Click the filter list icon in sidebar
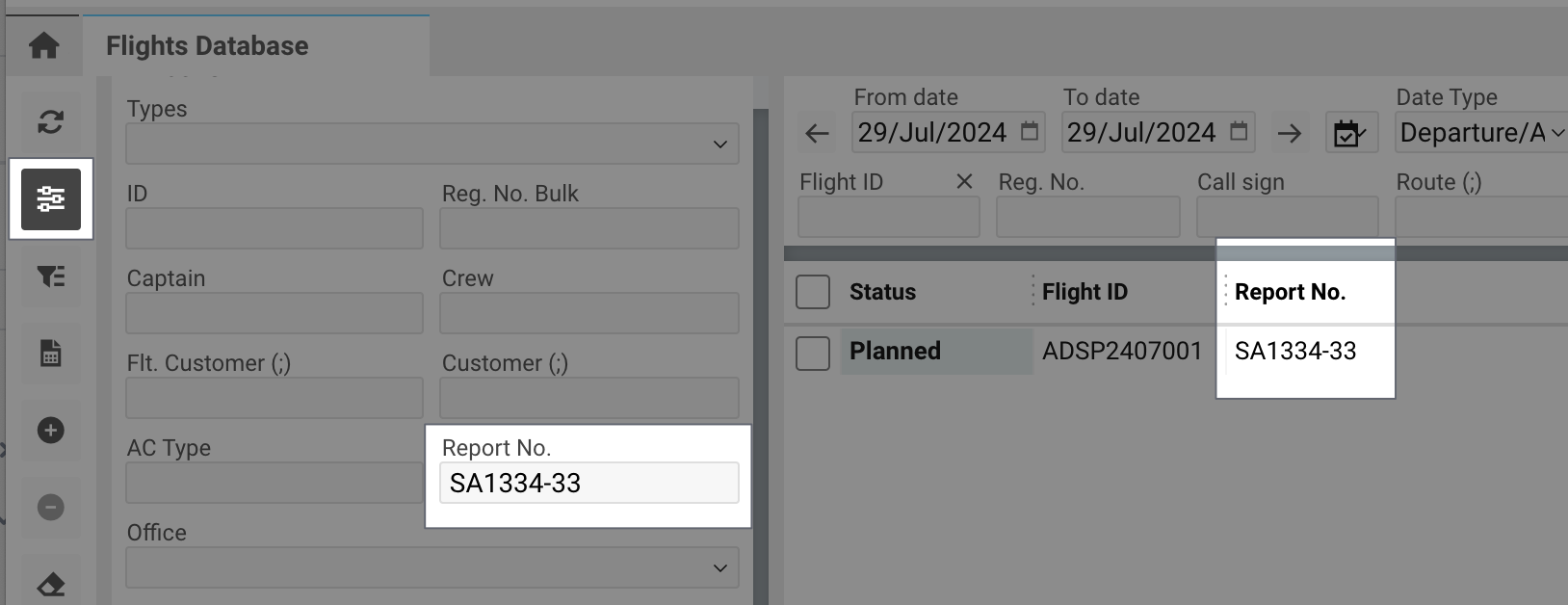Image resolution: width=1568 pixels, height=605 pixels. click(x=50, y=276)
